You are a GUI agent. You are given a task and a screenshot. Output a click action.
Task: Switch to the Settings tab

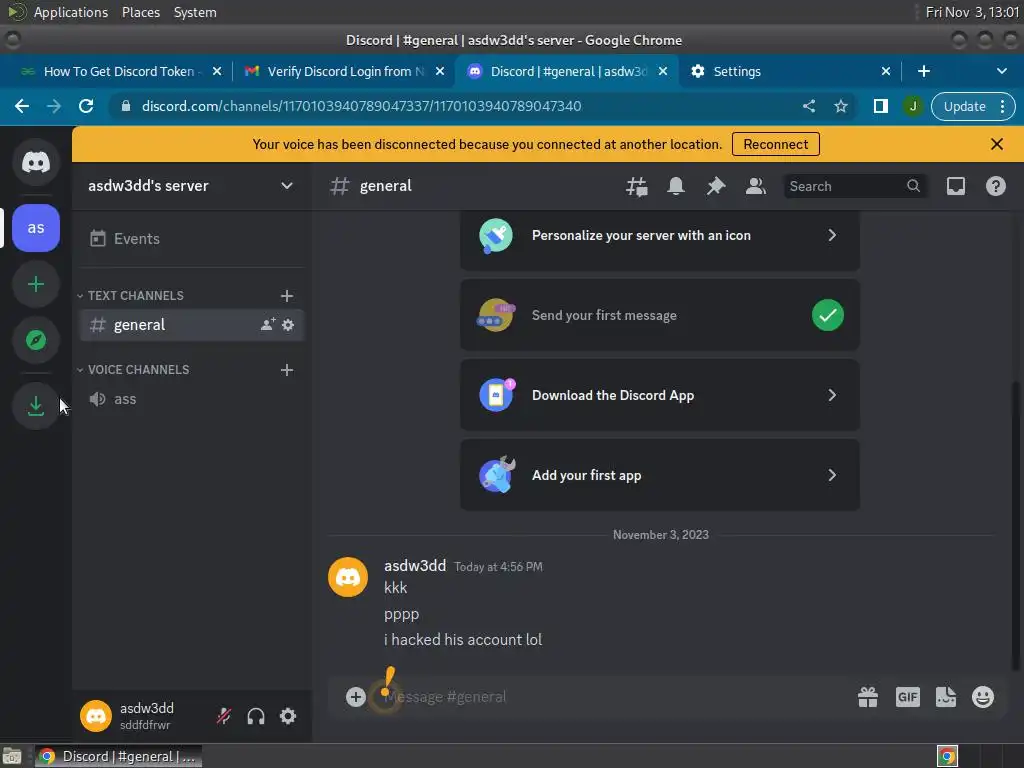[784, 71]
